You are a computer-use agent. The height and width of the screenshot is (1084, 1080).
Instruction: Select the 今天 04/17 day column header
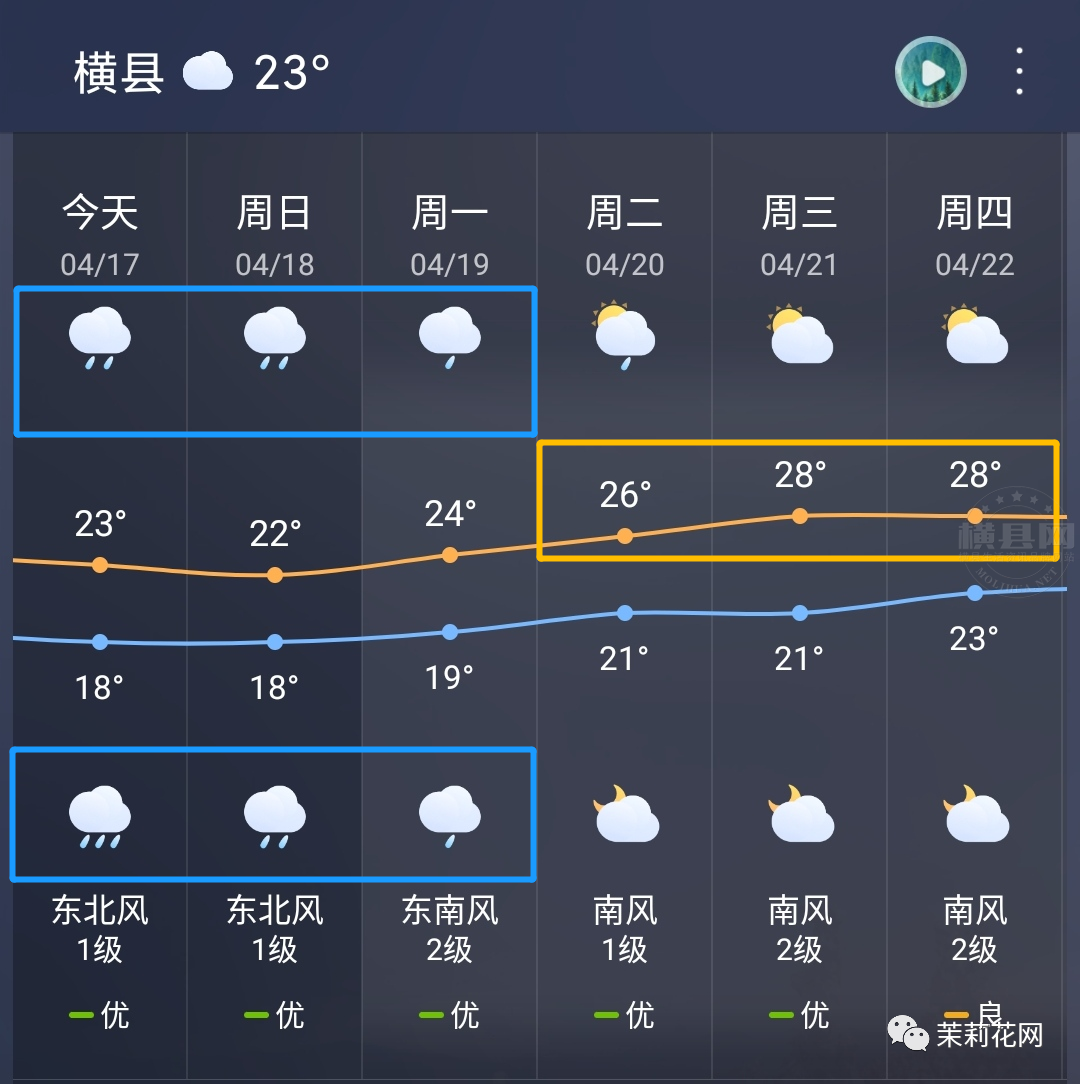point(100,236)
